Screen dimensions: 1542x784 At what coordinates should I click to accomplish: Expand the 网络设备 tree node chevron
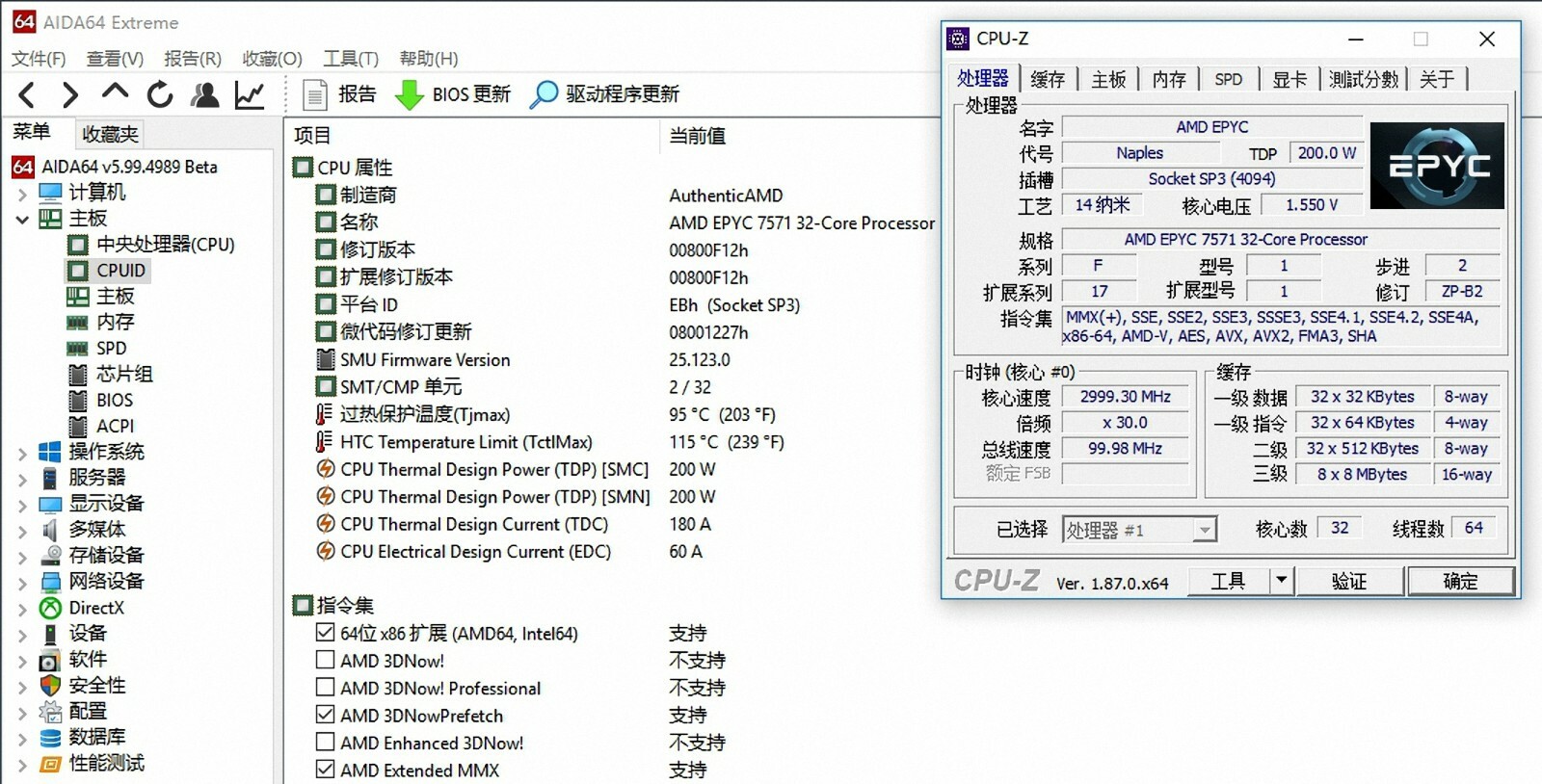click(22, 583)
